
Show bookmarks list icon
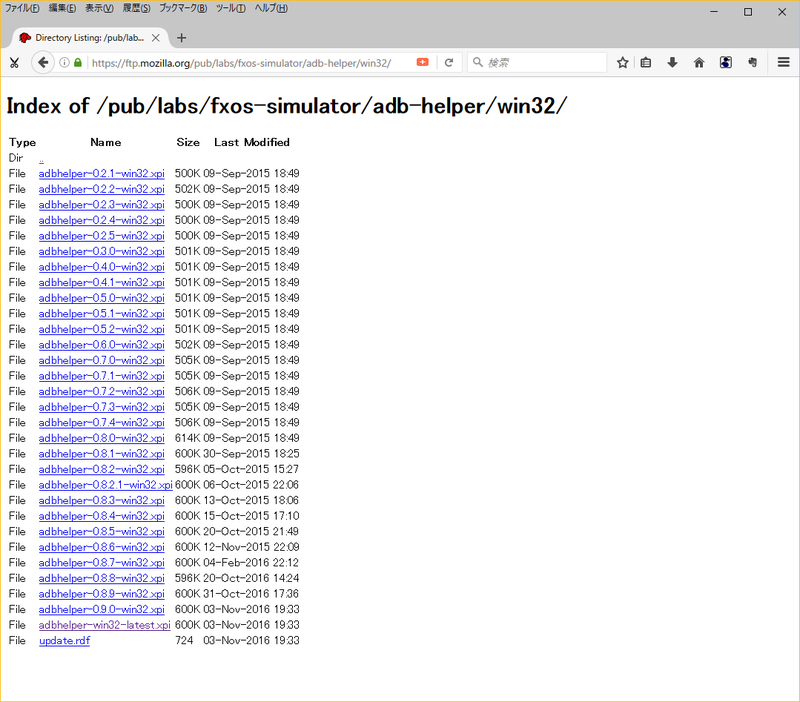pos(646,63)
